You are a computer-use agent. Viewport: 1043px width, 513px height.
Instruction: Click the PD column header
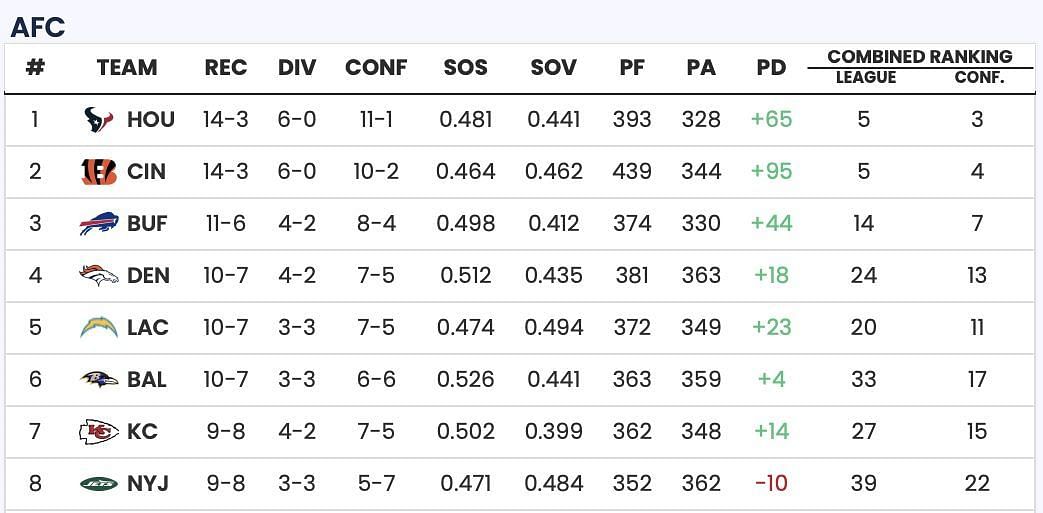click(x=771, y=68)
